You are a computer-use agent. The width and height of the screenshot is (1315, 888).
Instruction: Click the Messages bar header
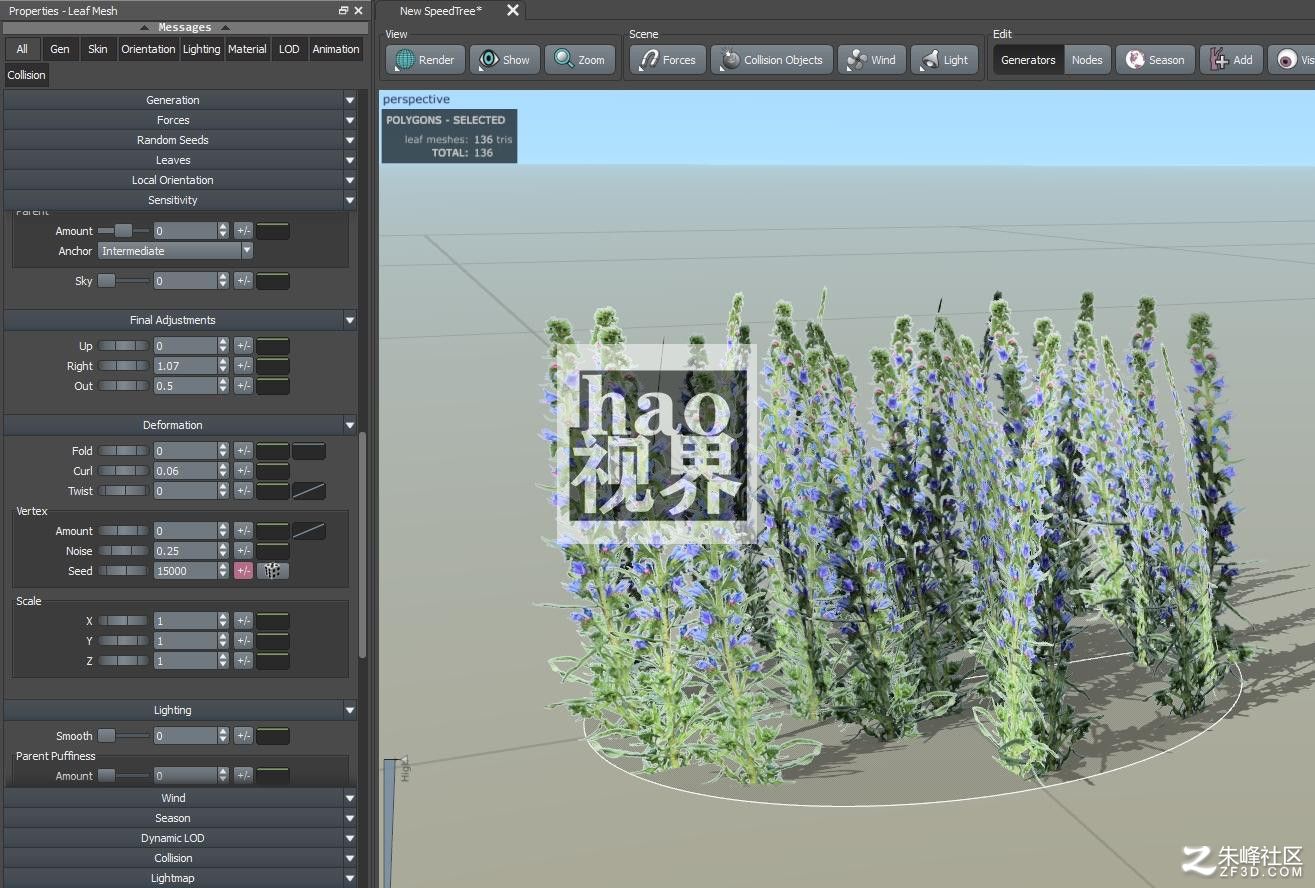(x=185, y=28)
